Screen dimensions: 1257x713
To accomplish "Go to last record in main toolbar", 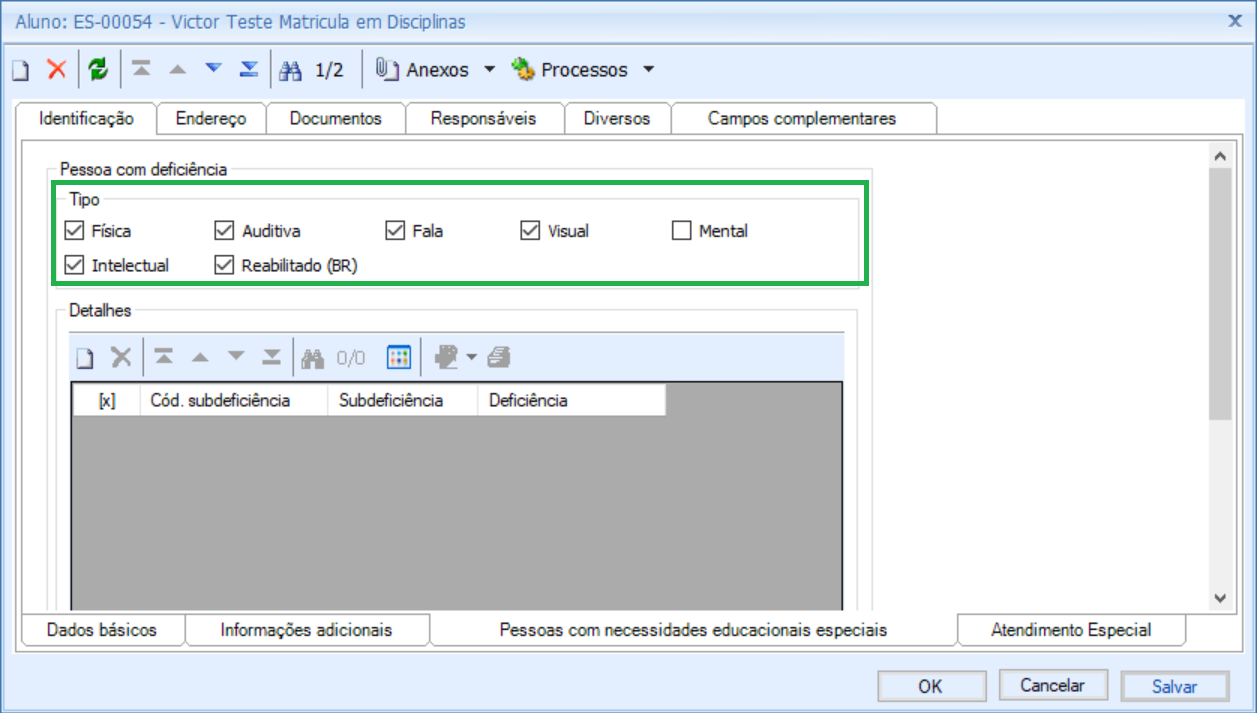I will [x=249, y=70].
